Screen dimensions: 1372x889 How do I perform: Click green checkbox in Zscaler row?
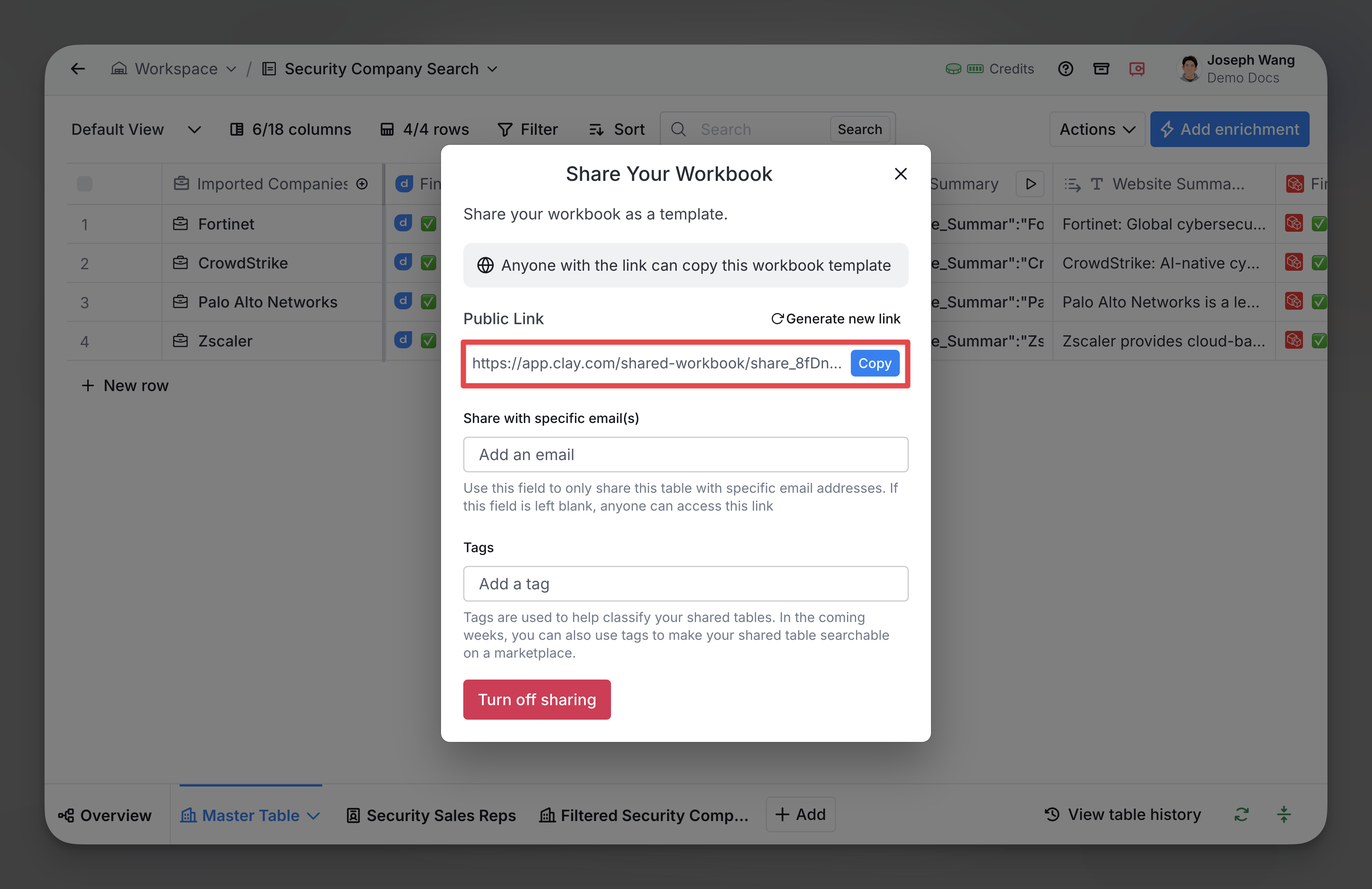pyautogui.click(x=428, y=341)
